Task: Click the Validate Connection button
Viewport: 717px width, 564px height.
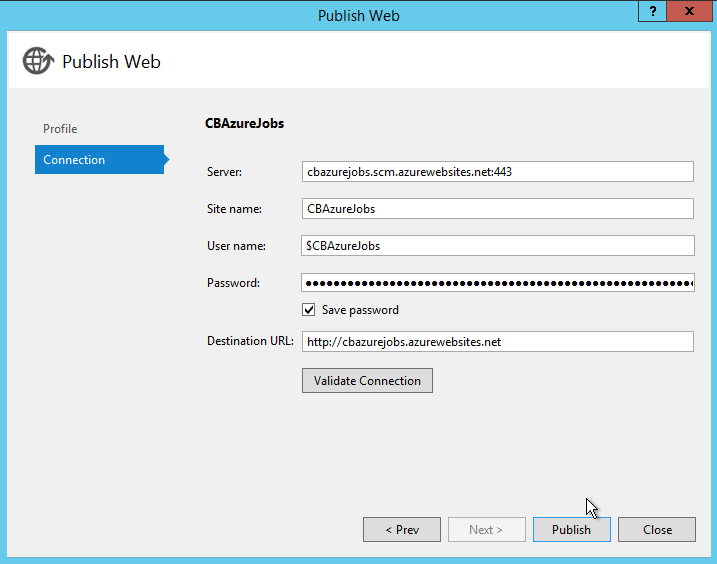Action: click(x=367, y=381)
